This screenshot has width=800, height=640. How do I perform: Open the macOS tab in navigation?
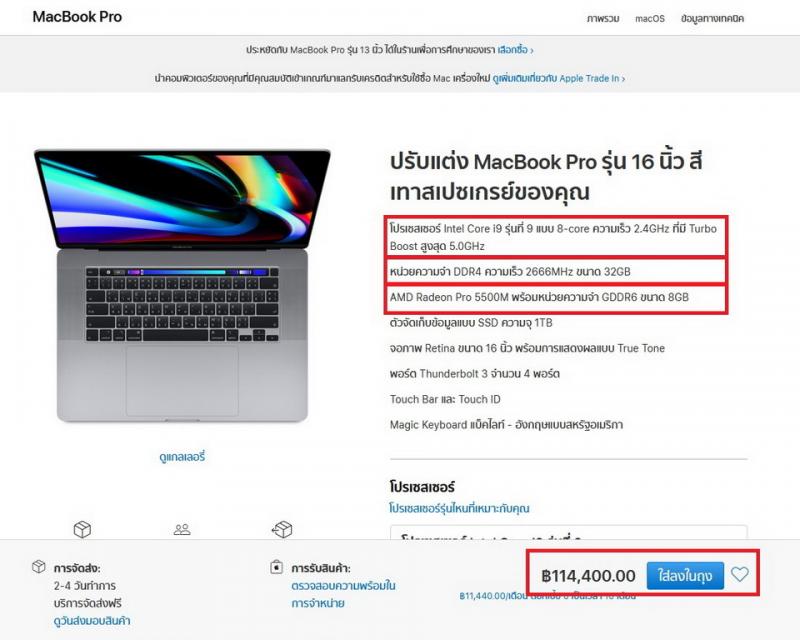click(x=649, y=19)
